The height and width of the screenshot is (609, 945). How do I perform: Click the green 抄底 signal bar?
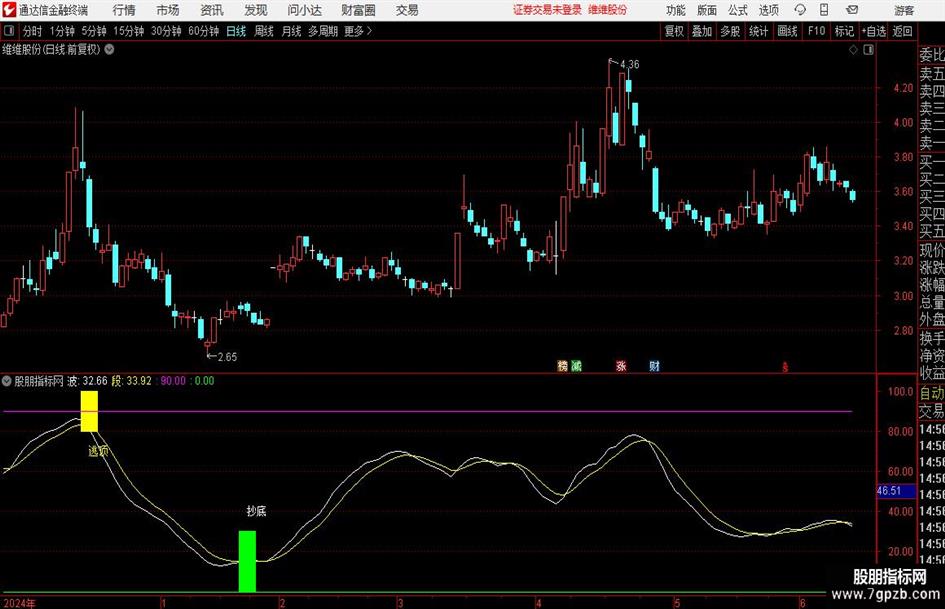coord(247,561)
